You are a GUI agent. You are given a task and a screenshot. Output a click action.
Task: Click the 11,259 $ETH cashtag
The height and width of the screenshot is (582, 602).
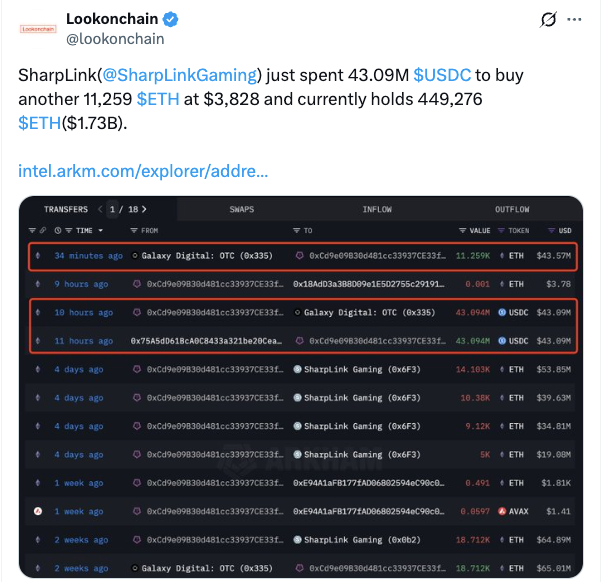[x=159, y=99]
